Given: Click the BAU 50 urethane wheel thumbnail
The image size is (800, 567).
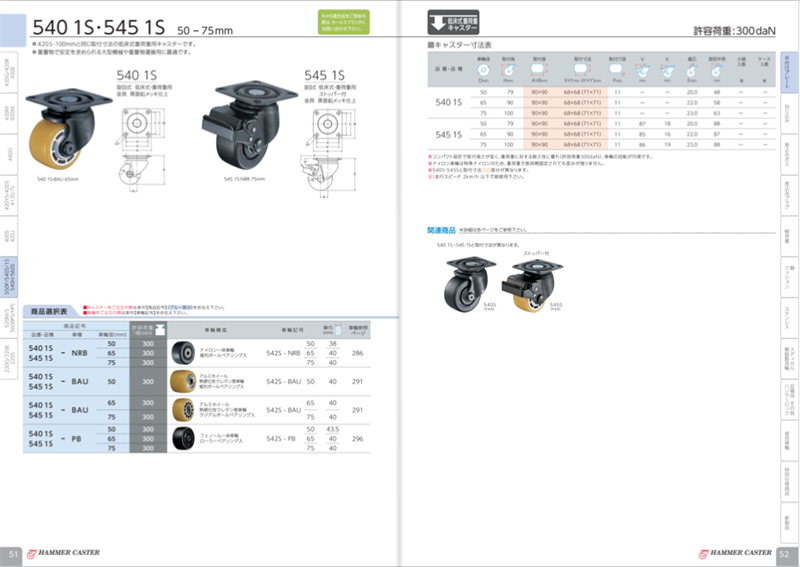Looking at the screenshot, I should 183,381.
